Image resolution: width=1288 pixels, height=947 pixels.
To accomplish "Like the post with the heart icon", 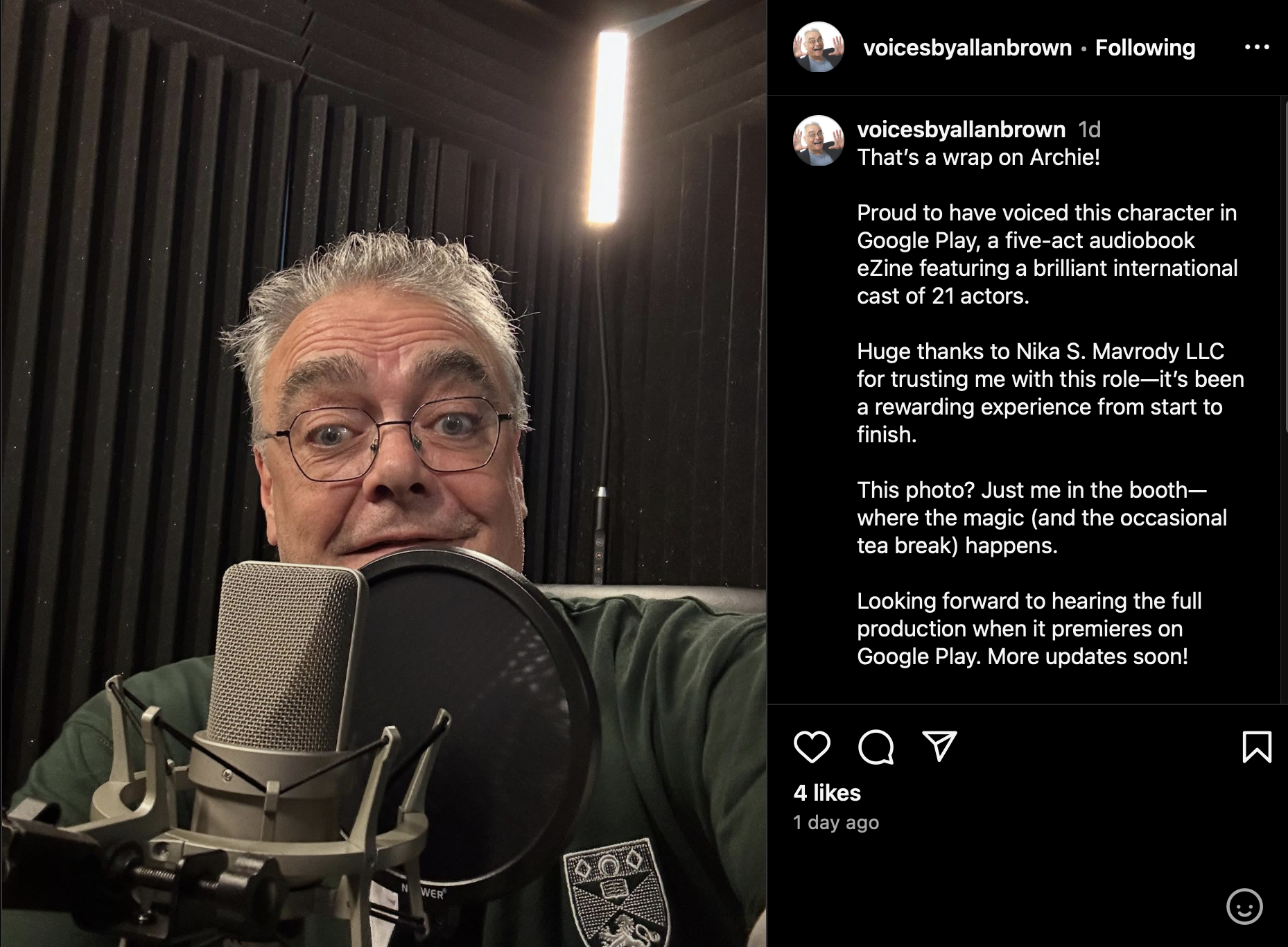I will pyautogui.click(x=811, y=747).
